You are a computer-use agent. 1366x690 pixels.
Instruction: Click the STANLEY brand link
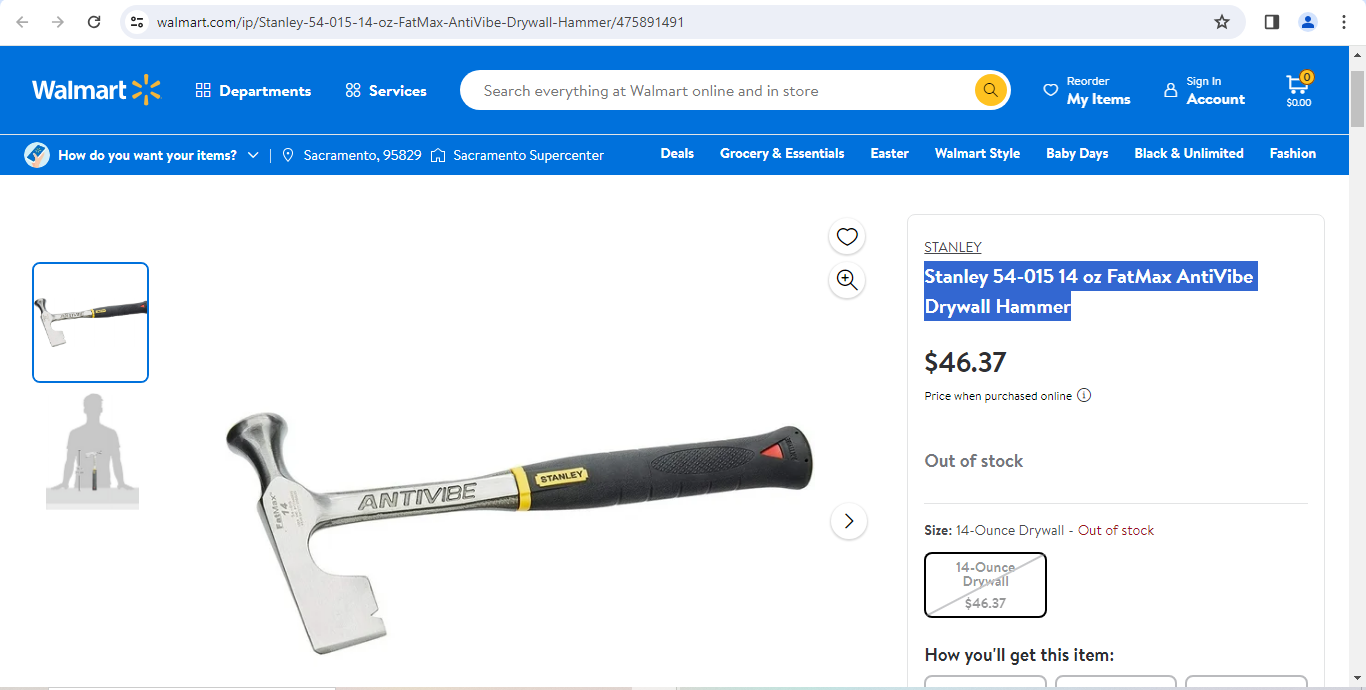coord(952,247)
